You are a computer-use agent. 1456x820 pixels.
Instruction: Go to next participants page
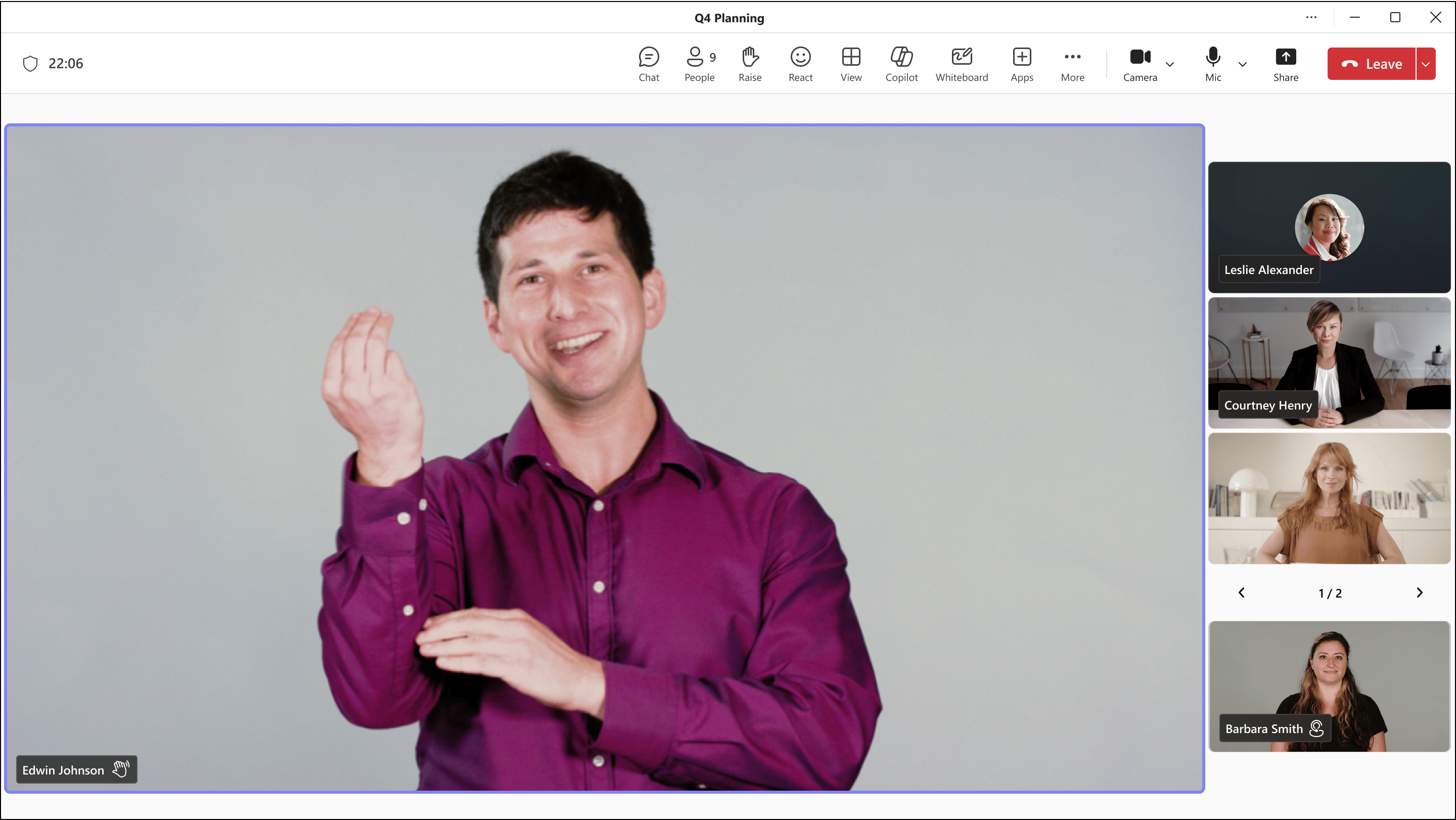coord(1419,593)
